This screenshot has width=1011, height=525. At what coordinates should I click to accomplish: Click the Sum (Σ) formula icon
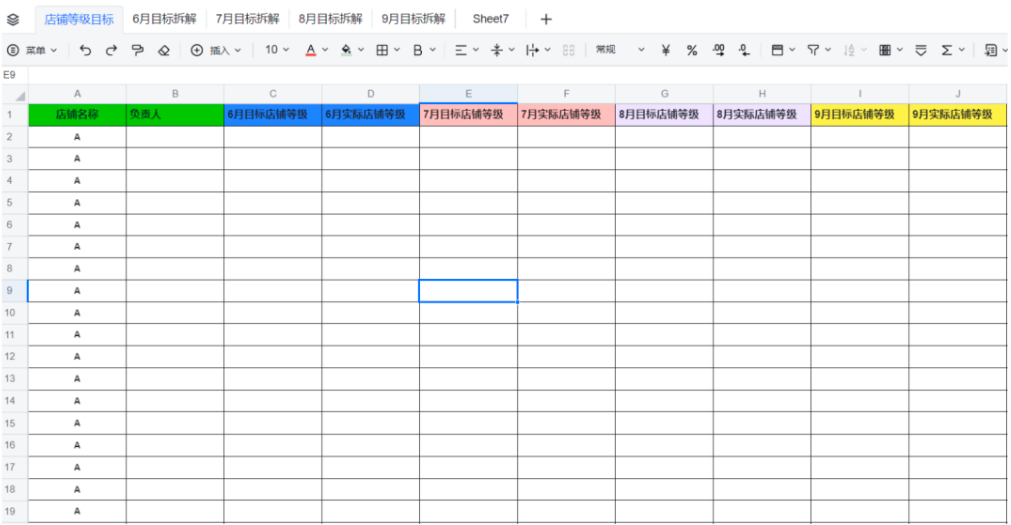tap(947, 50)
